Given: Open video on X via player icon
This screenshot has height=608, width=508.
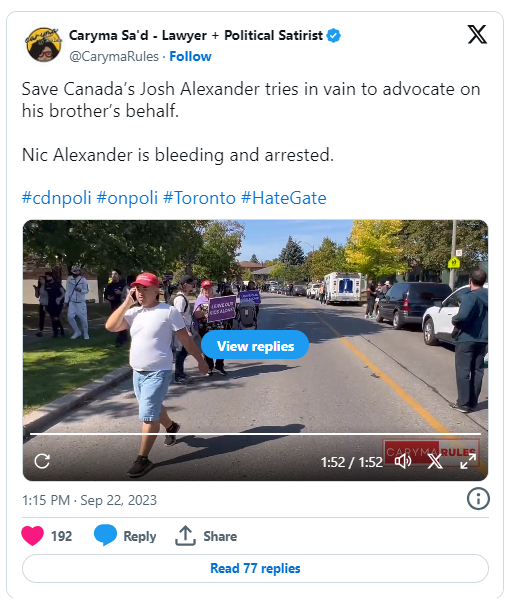Looking at the screenshot, I should tap(435, 461).
